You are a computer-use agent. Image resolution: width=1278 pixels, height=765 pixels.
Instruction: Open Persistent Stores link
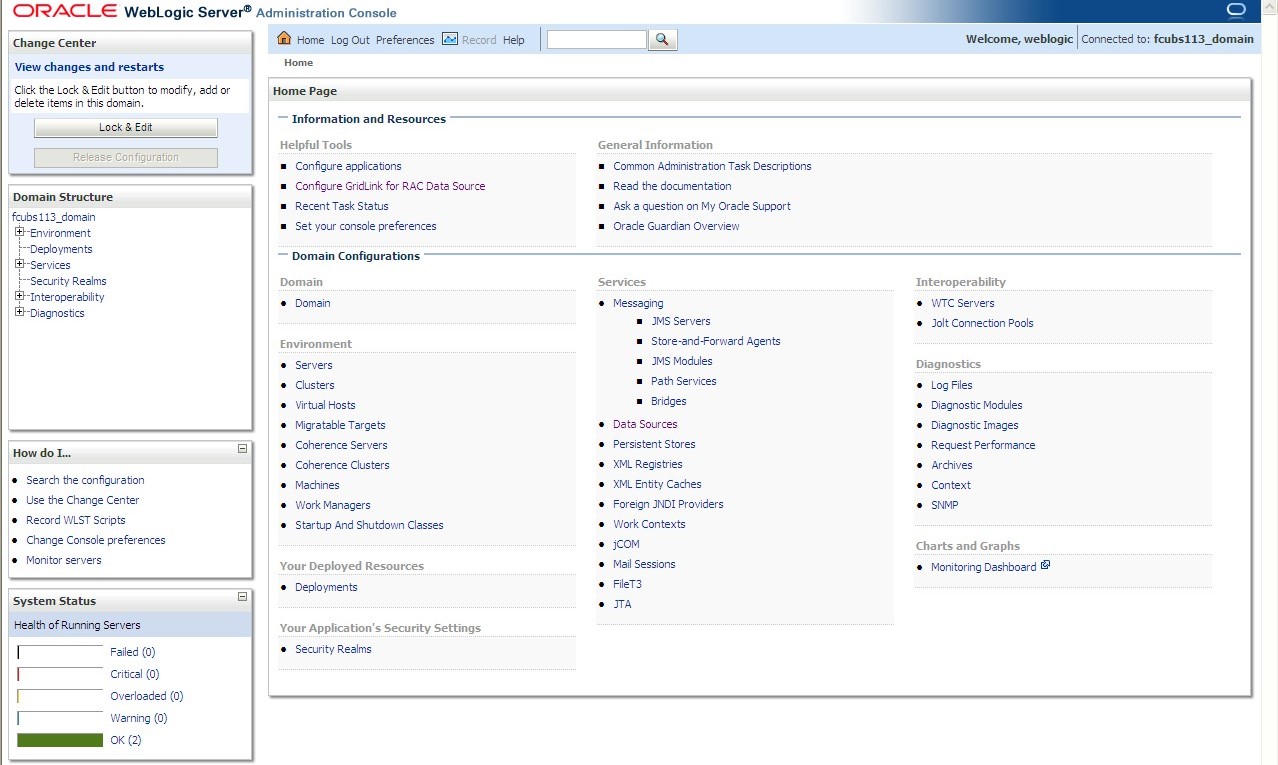point(654,444)
